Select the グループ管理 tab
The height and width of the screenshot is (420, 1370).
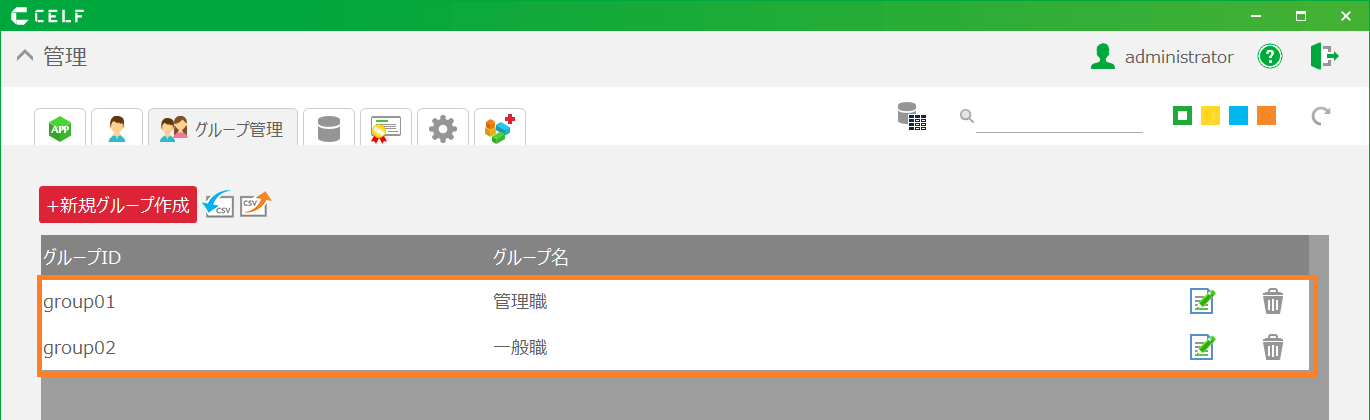tap(223, 128)
